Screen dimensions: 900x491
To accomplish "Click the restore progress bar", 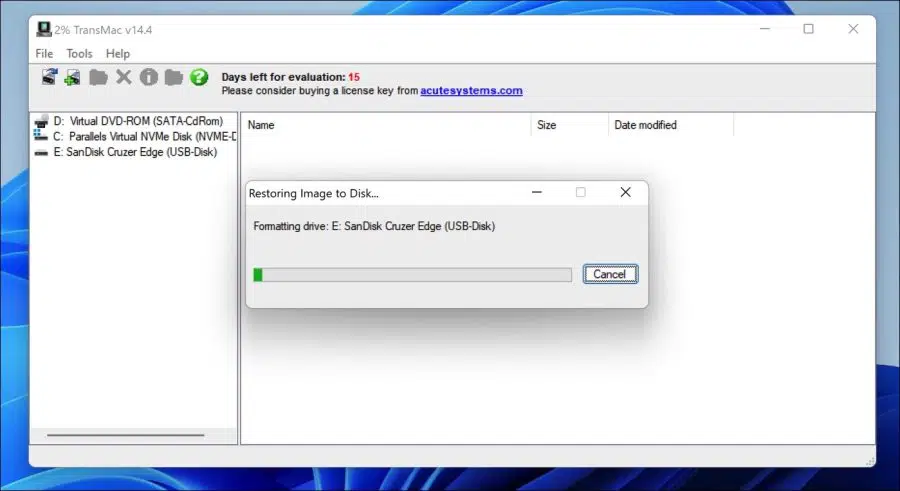I will 412,275.
